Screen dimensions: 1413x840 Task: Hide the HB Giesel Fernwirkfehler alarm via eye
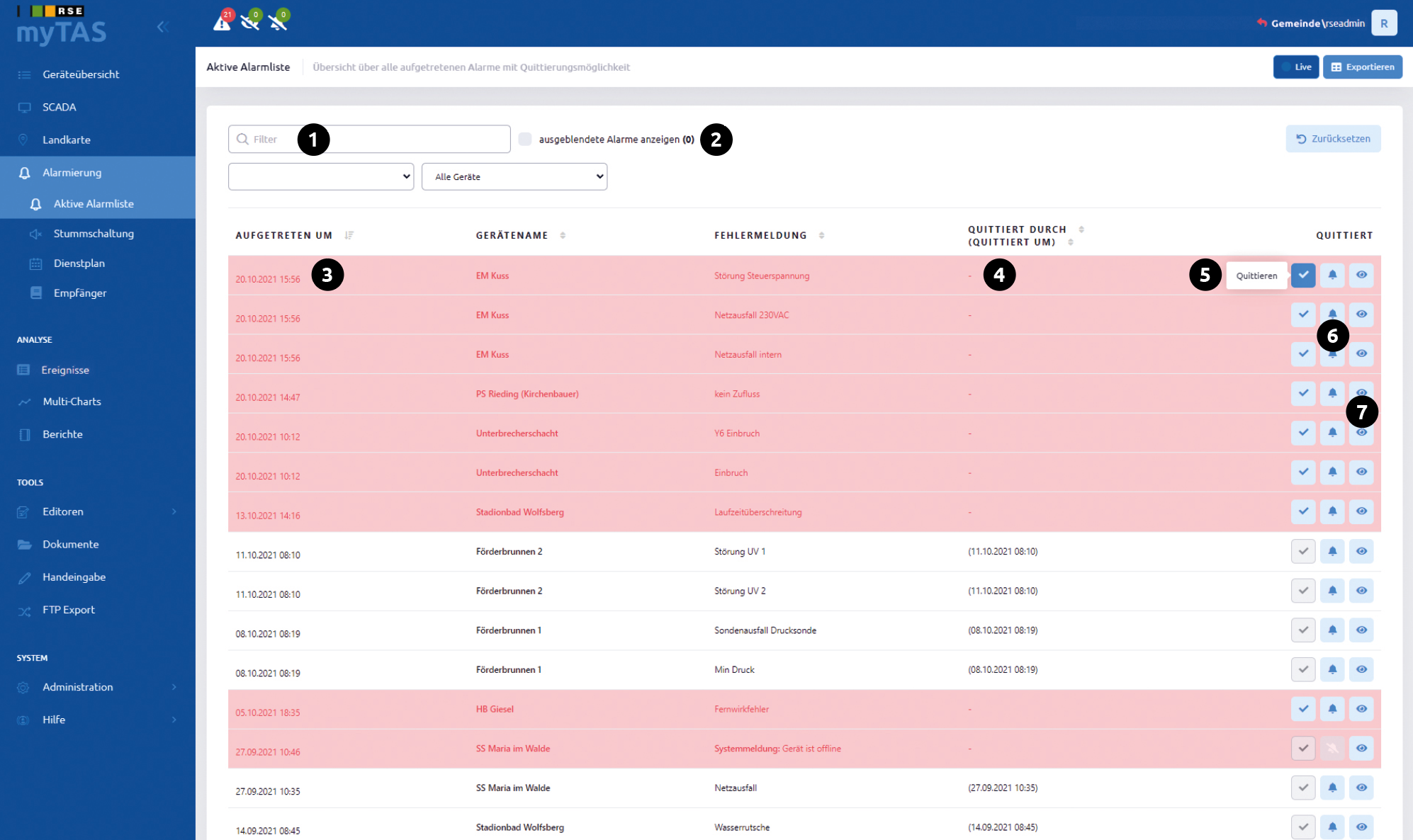point(1361,708)
